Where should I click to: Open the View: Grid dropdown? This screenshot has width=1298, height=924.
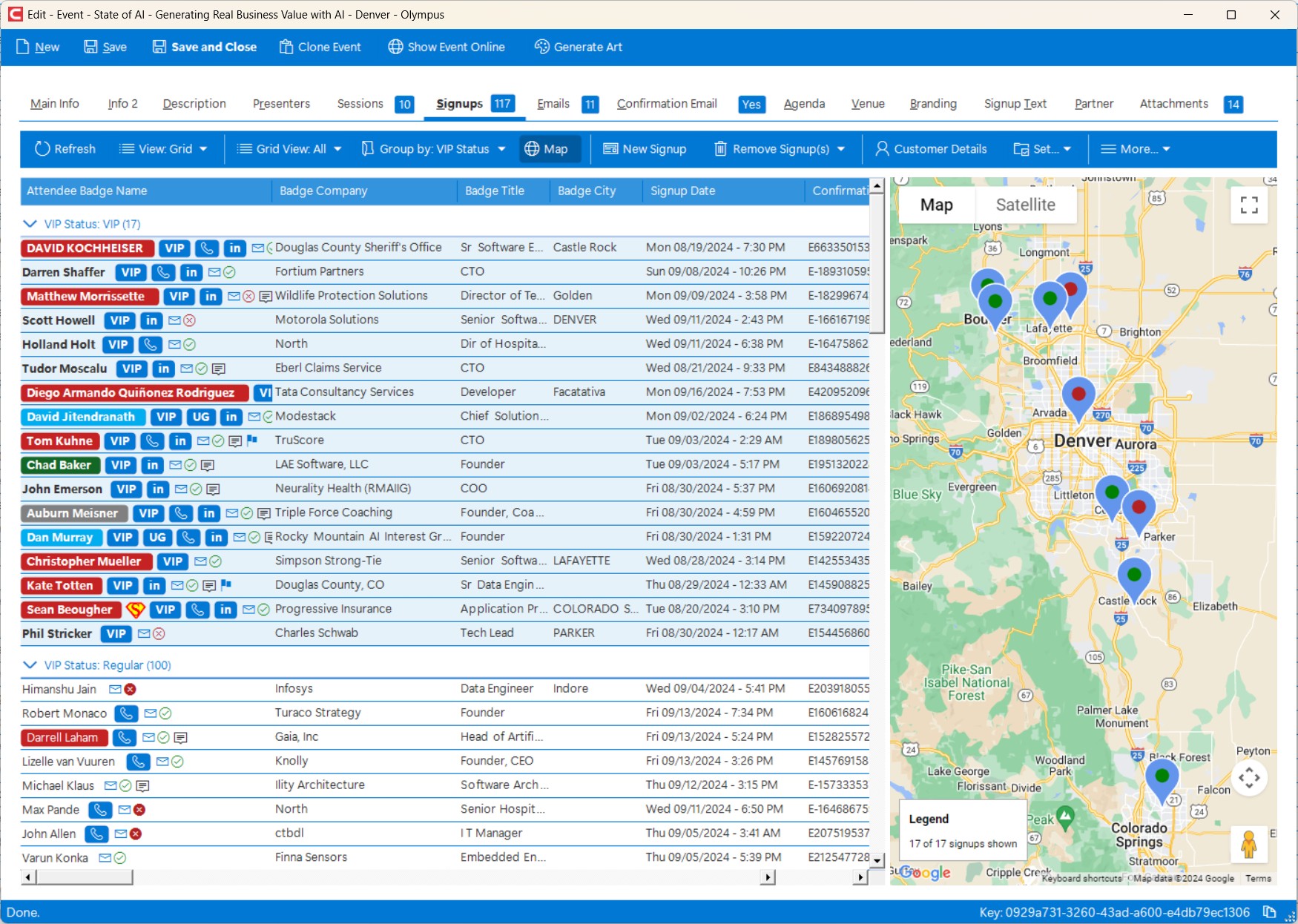click(x=163, y=149)
